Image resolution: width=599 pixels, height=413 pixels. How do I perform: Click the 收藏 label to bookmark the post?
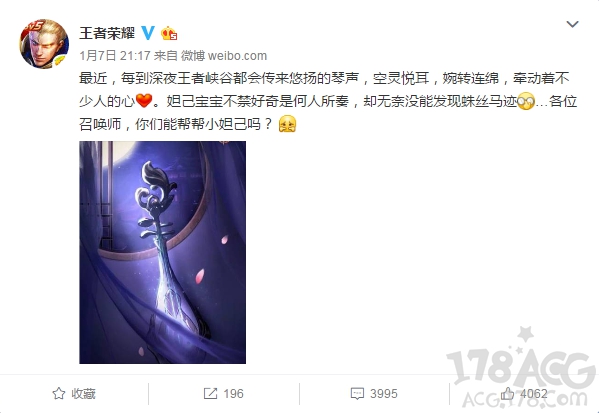83,394
